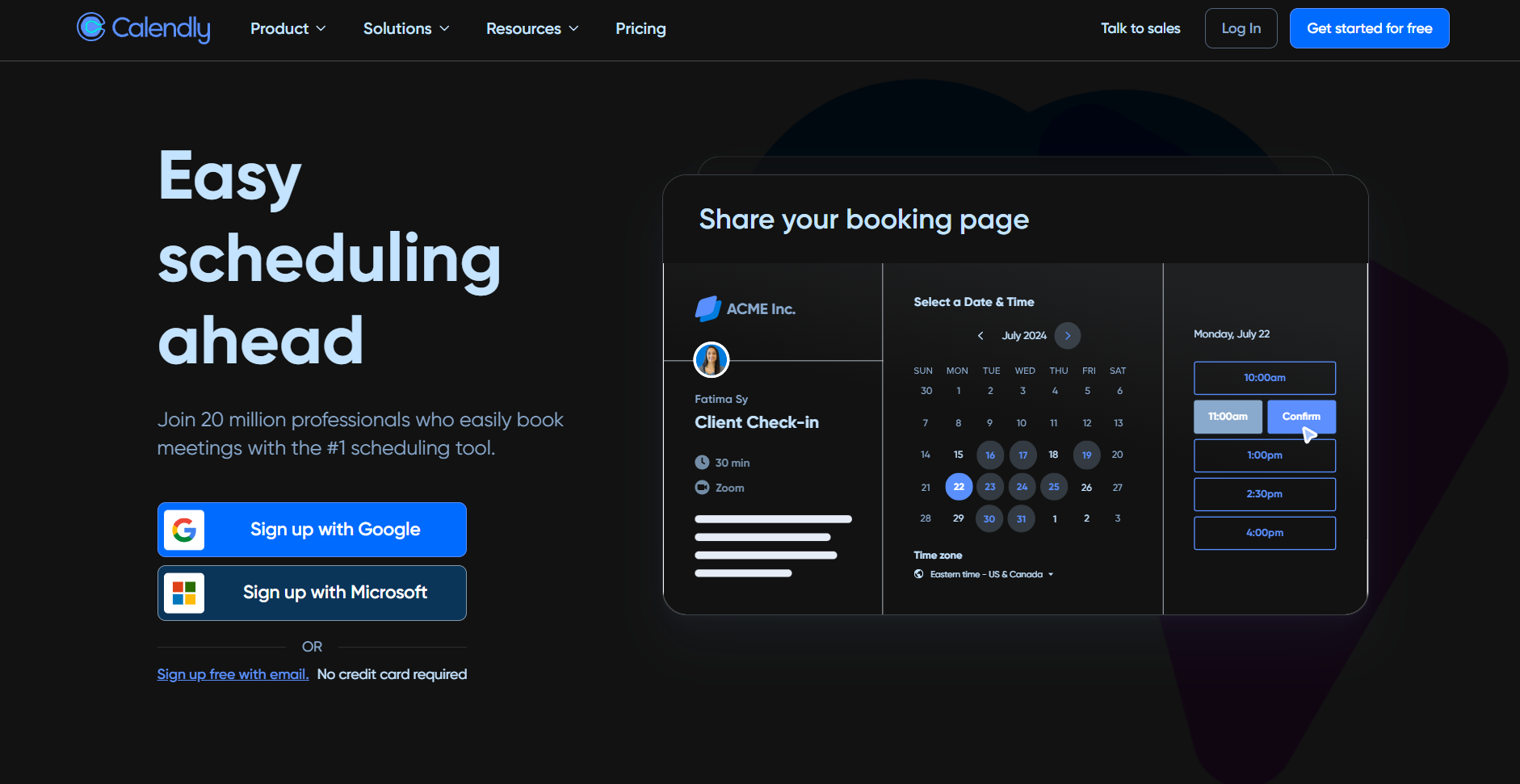Click Fatima Sy's avatar photo
The width and height of the screenshot is (1520, 784).
click(x=712, y=359)
